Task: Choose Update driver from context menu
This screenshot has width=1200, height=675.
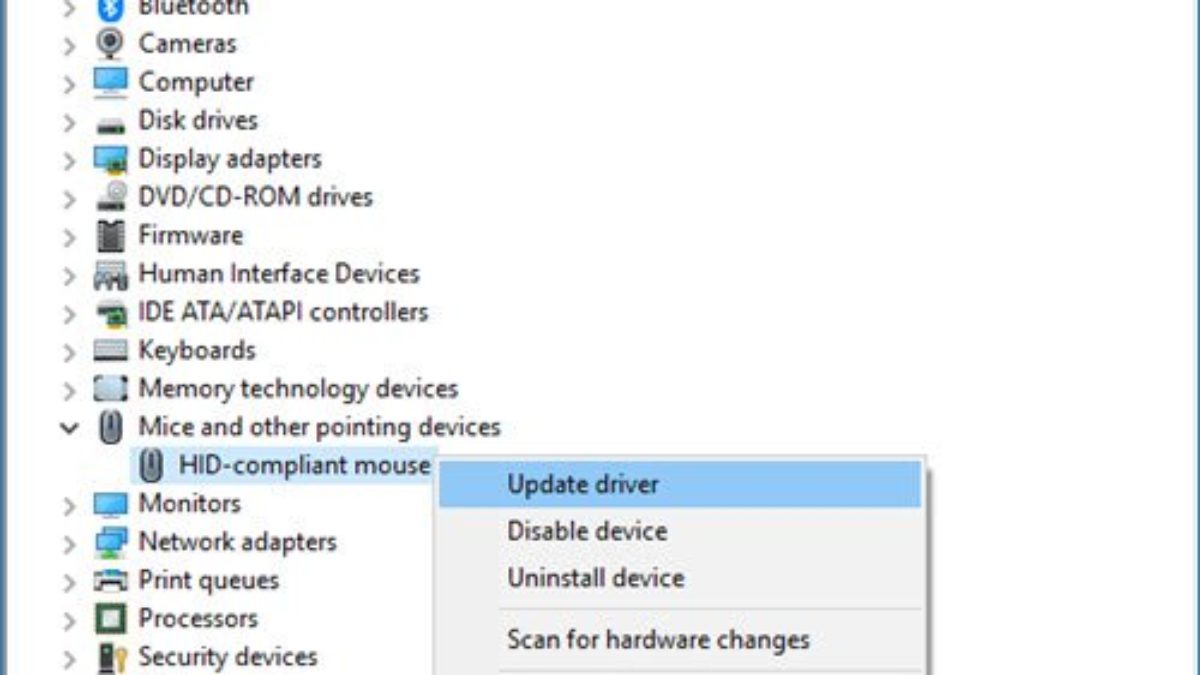Action: coord(583,485)
